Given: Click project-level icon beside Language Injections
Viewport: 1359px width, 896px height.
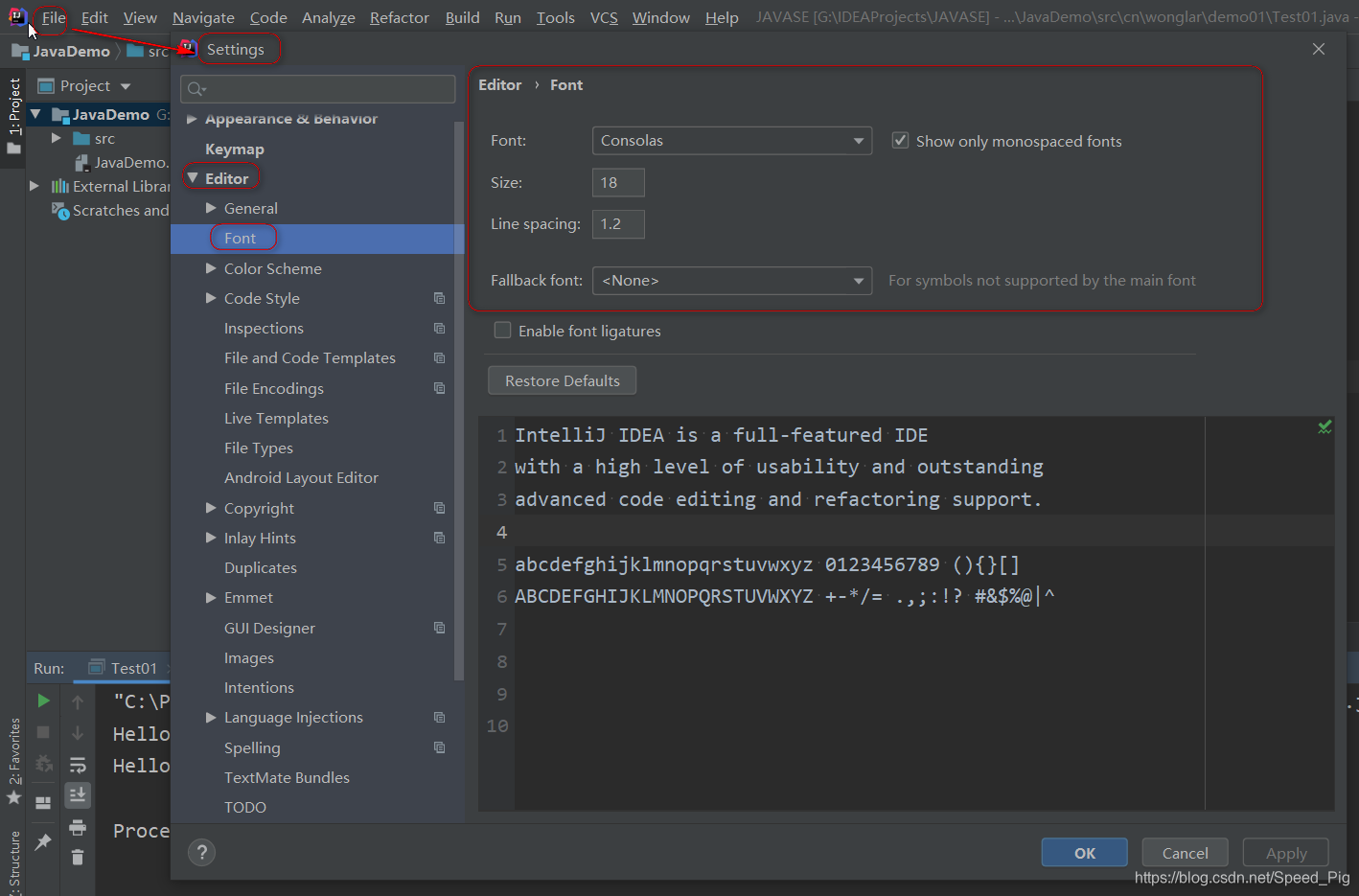Looking at the screenshot, I should point(439,717).
